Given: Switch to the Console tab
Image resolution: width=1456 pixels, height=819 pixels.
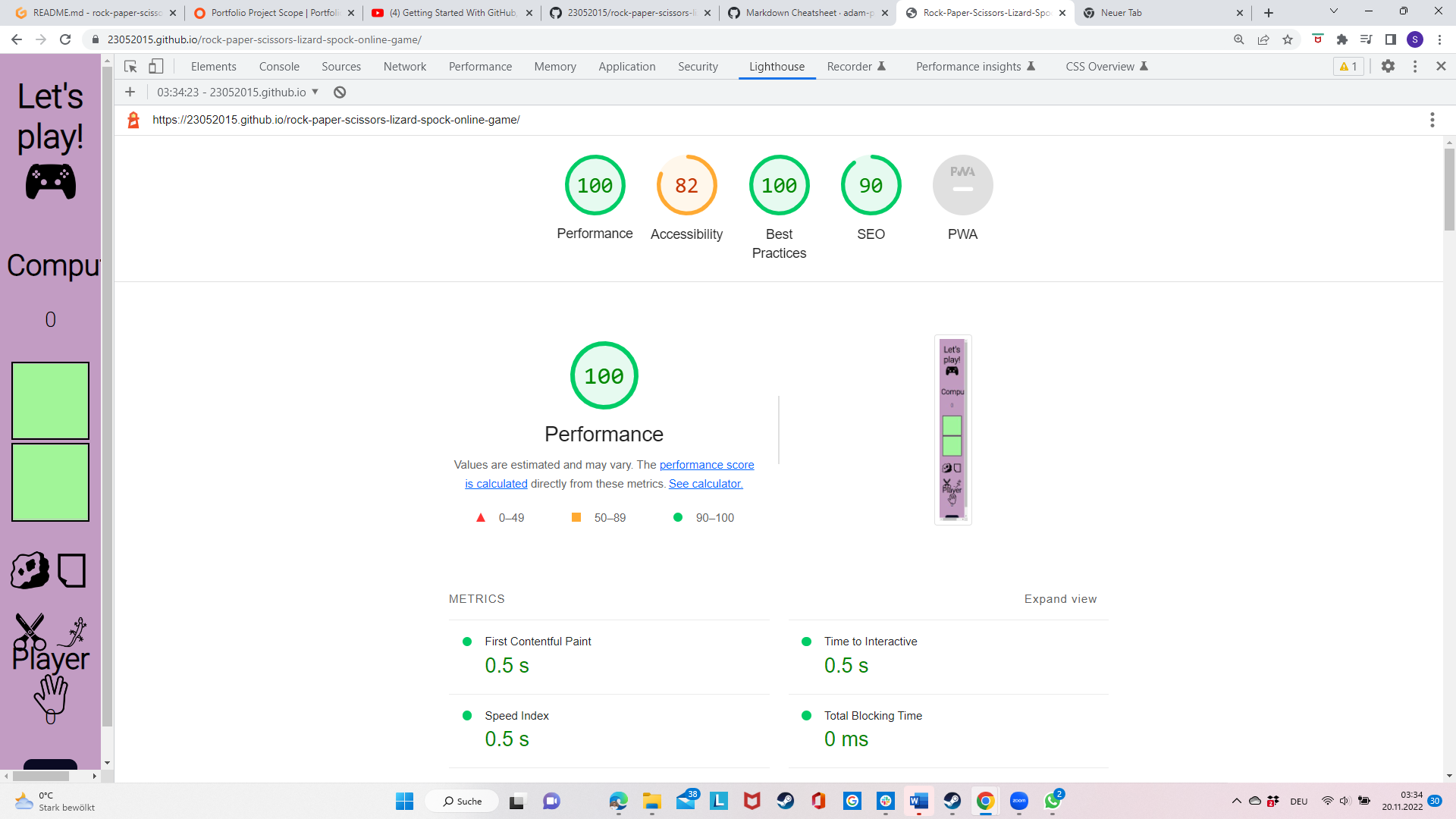Looking at the screenshot, I should [279, 67].
